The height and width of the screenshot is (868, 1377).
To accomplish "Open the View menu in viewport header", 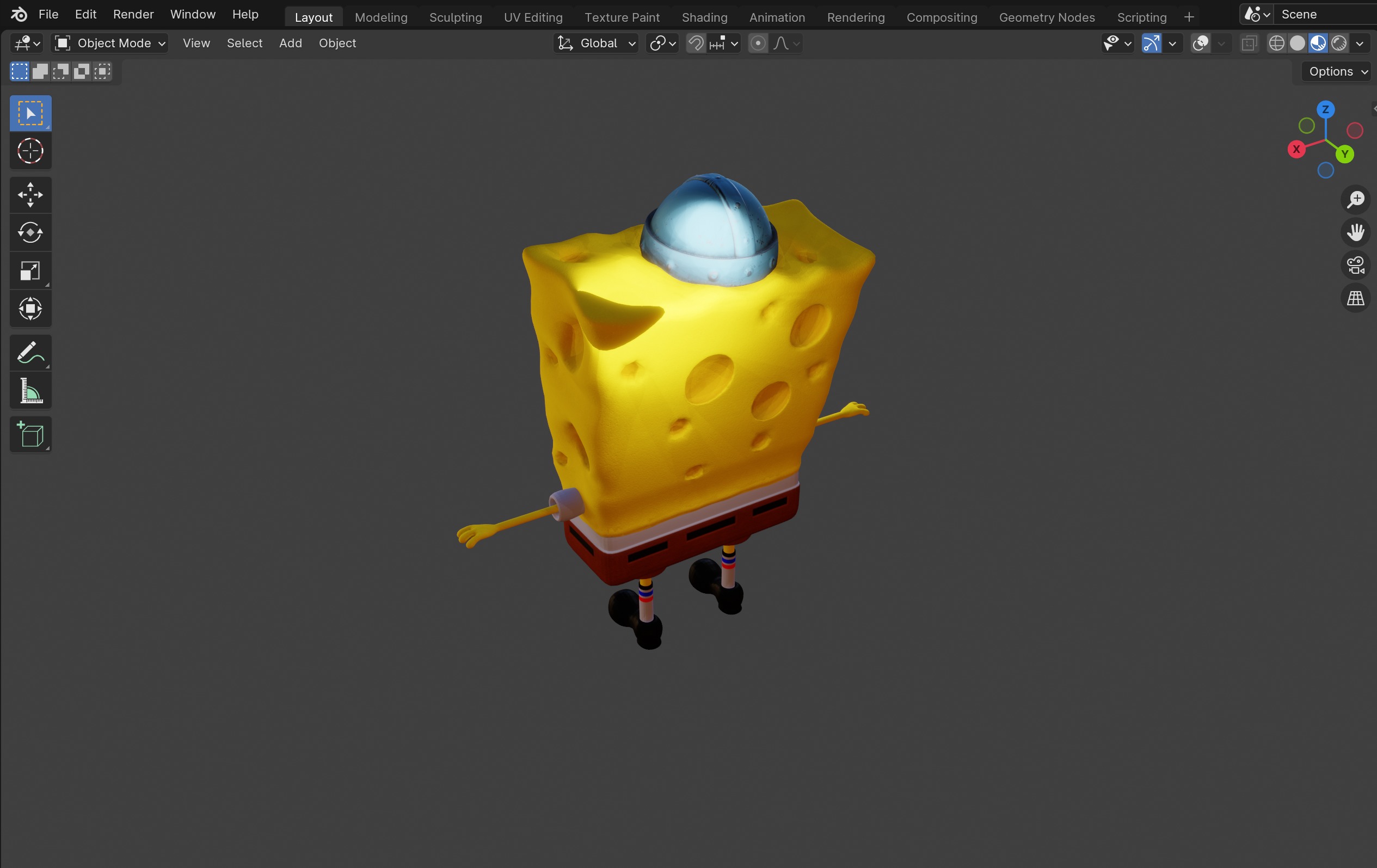I will 196,44.
